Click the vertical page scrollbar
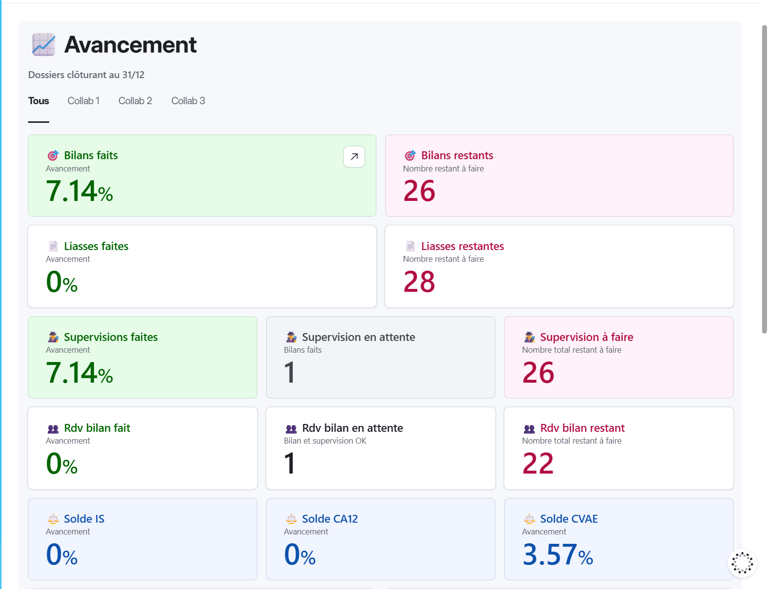This screenshot has height=589, width=768. click(764, 180)
